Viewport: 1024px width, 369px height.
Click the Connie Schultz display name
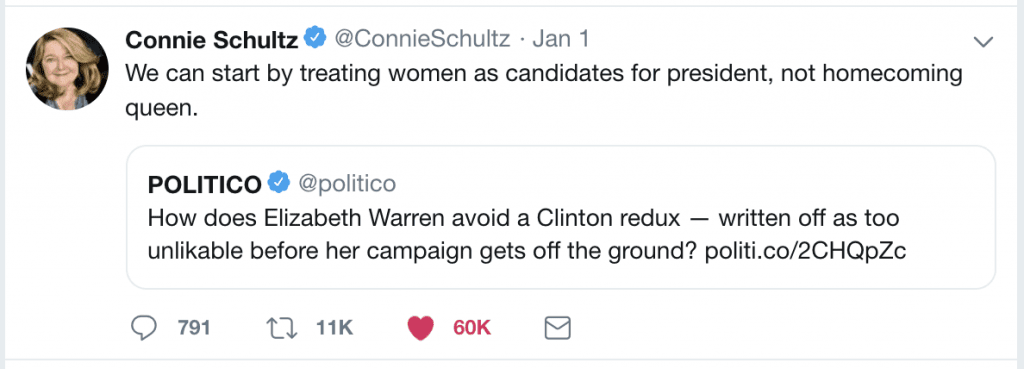click(212, 40)
